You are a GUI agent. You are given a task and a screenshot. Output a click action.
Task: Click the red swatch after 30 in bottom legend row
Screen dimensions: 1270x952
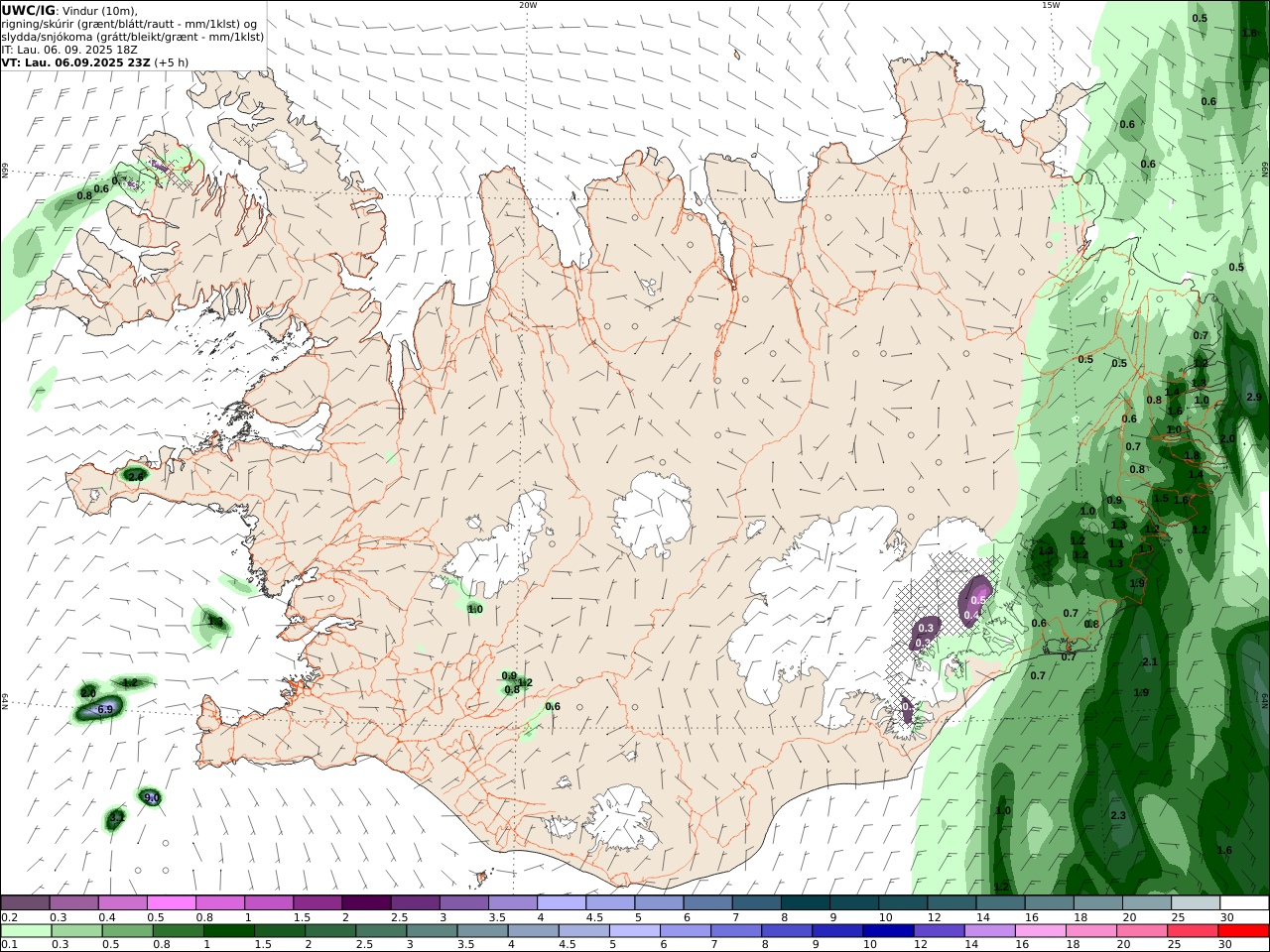(x=1244, y=930)
